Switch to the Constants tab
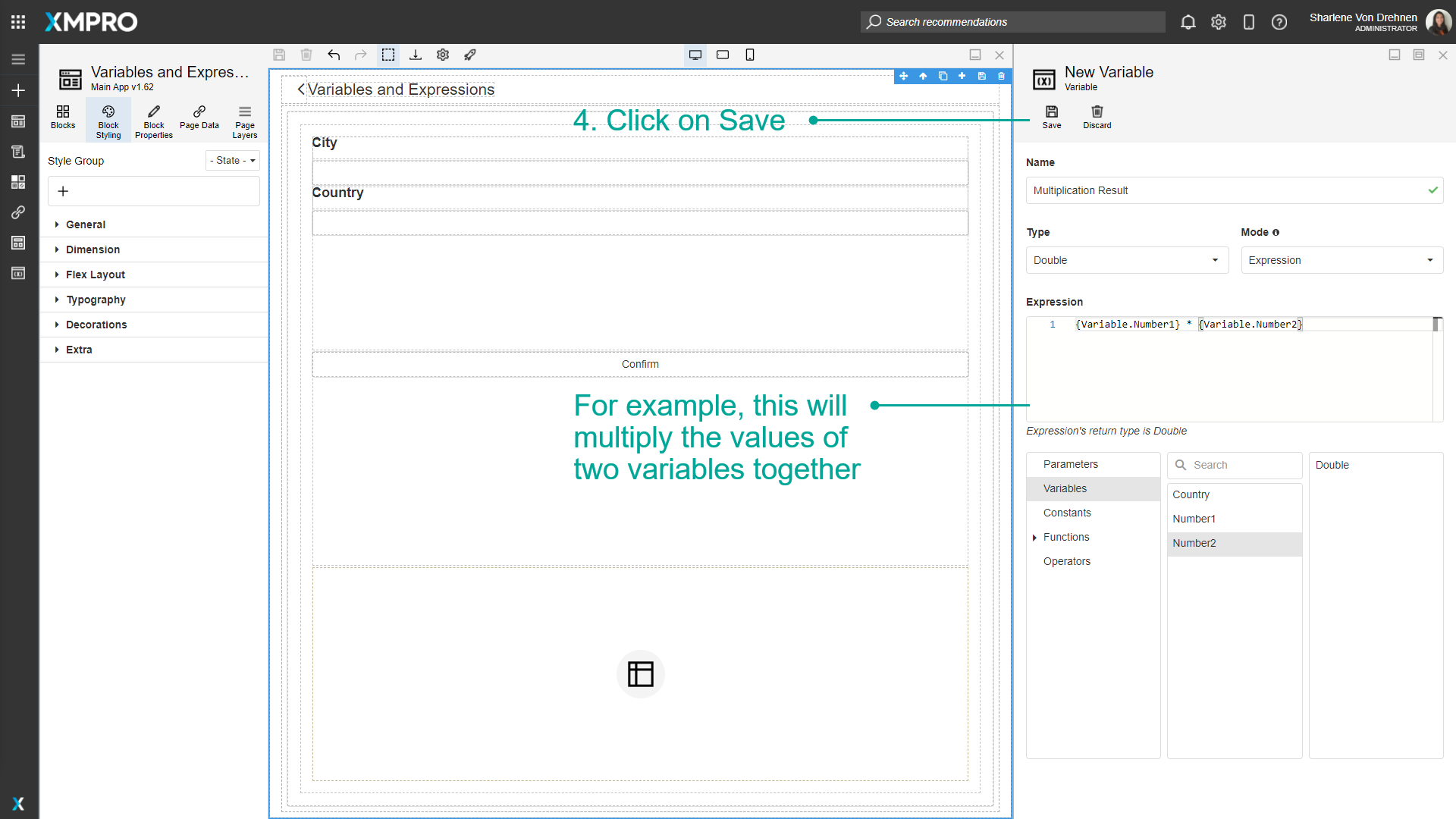This screenshot has width=1456, height=819. click(1067, 513)
